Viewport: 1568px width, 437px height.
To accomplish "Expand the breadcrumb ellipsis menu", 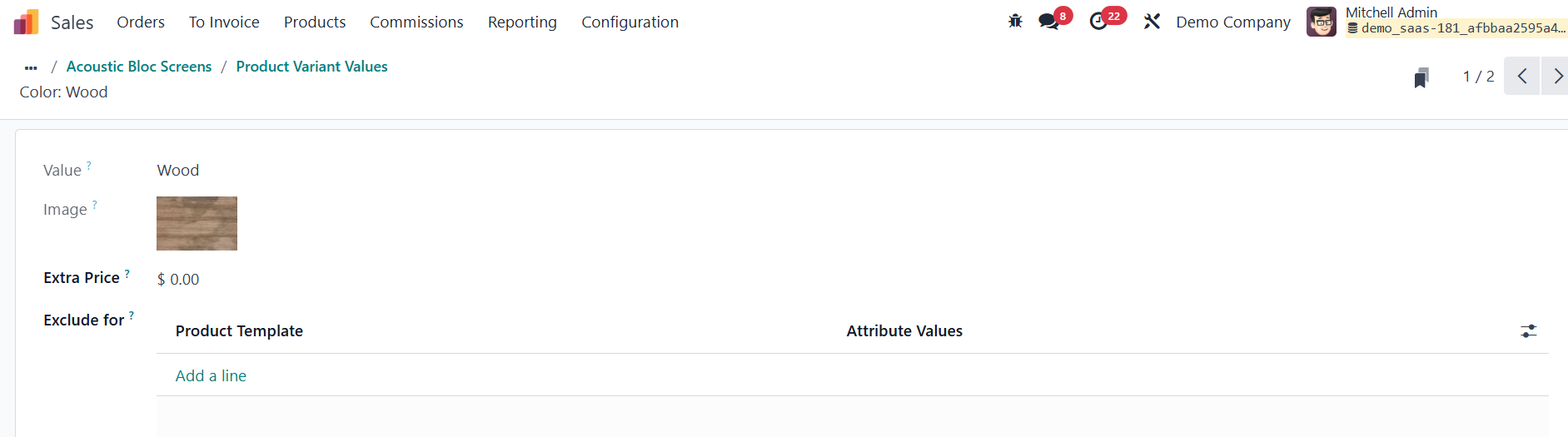I will [31, 67].
